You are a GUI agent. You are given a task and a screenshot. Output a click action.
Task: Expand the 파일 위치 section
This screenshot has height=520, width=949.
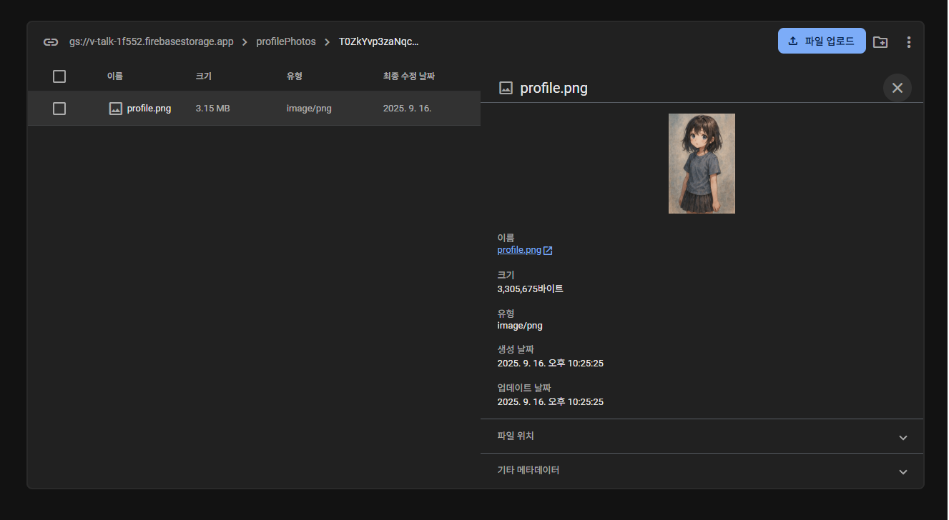[x=902, y=437]
